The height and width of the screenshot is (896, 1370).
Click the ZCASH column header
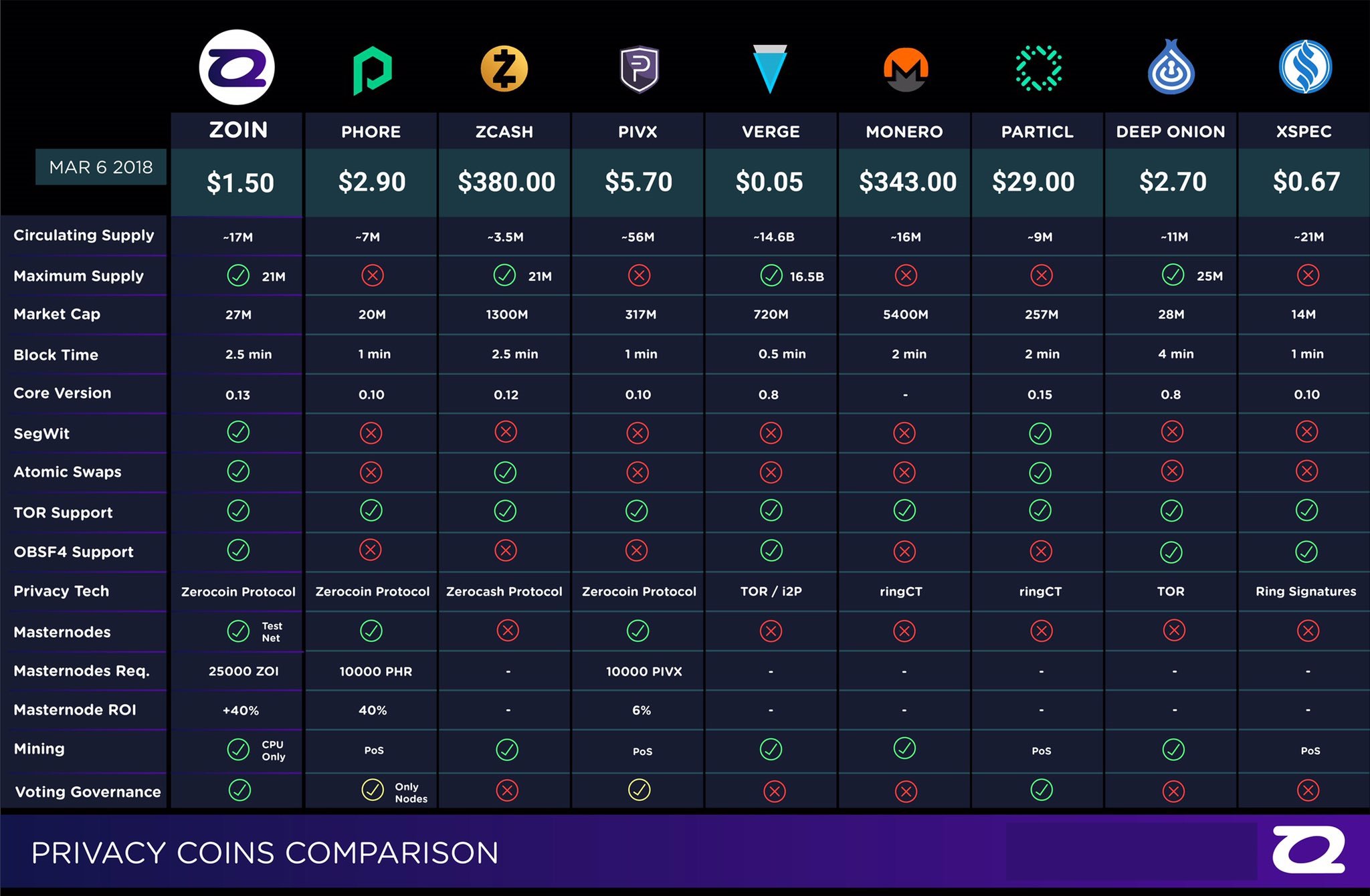coord(504,132)
